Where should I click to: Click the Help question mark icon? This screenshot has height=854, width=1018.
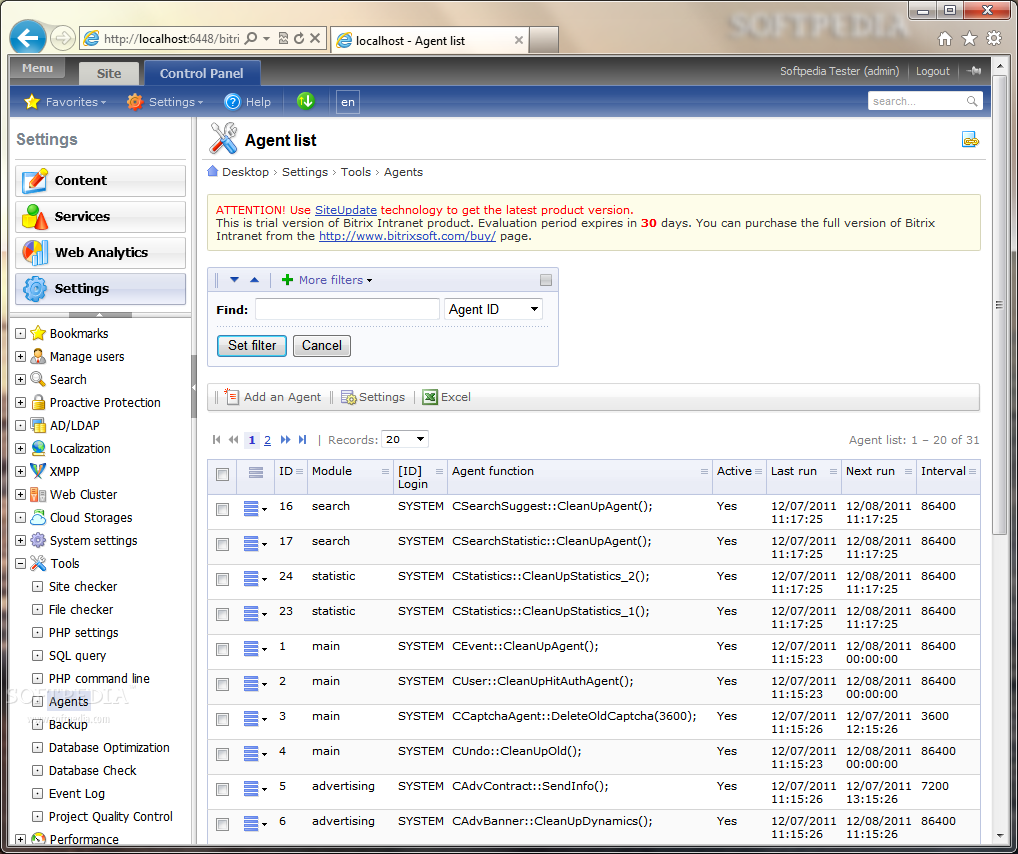click(x=232, y=102)
